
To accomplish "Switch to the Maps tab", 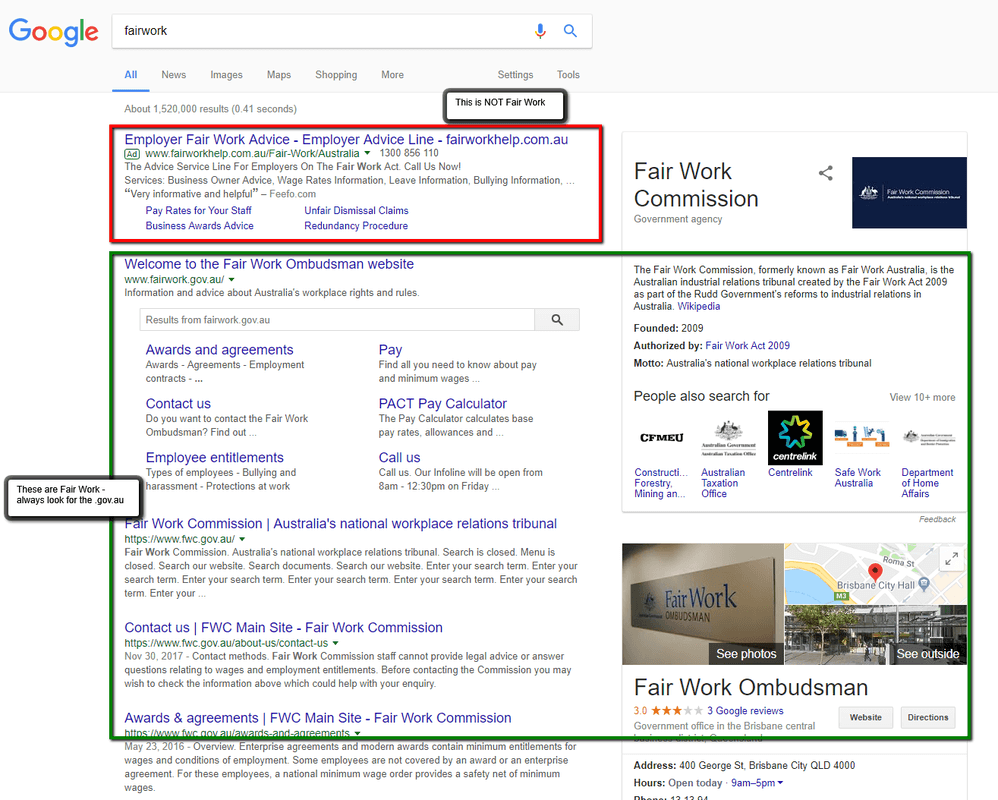I will coord(279,74).
